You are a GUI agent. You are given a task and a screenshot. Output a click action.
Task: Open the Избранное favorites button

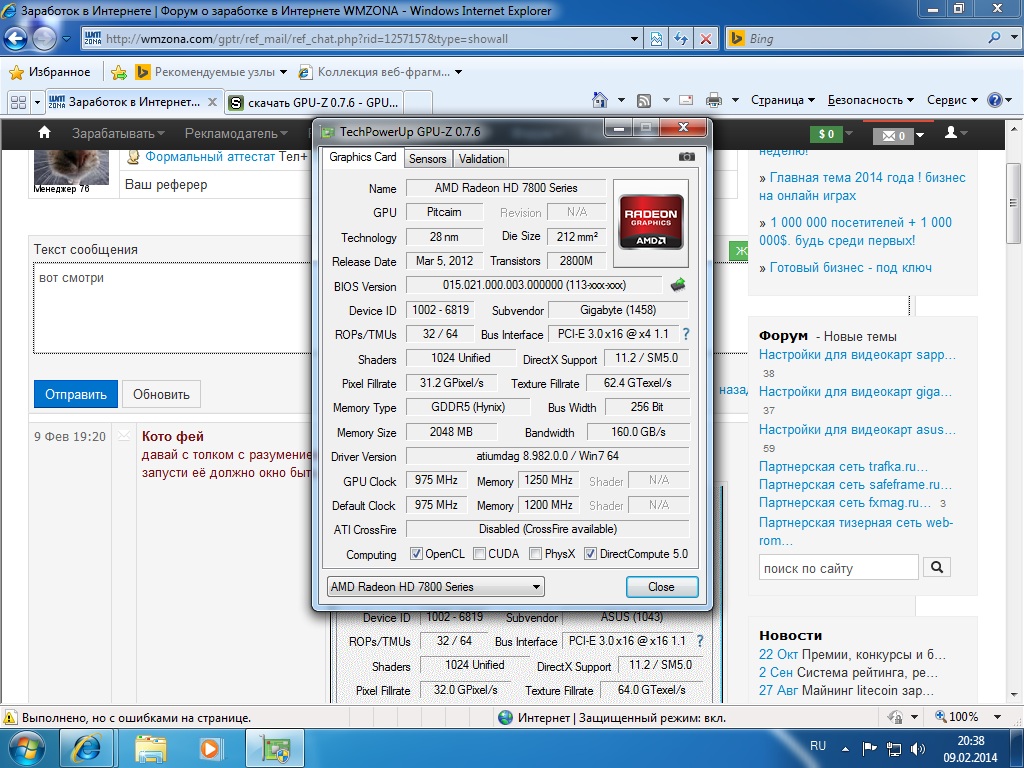[x=50, y=72]
